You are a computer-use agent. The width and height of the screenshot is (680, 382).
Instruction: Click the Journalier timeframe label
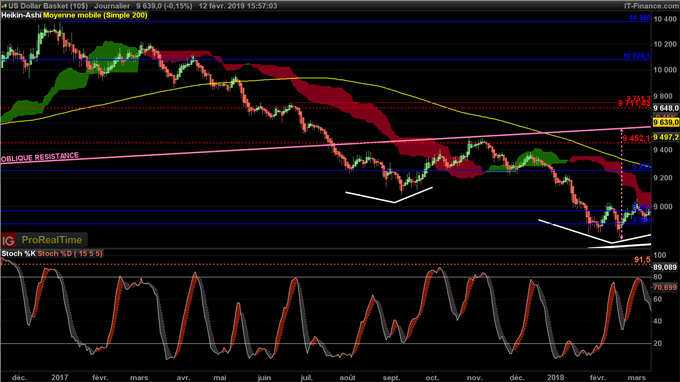coord(112,6)
